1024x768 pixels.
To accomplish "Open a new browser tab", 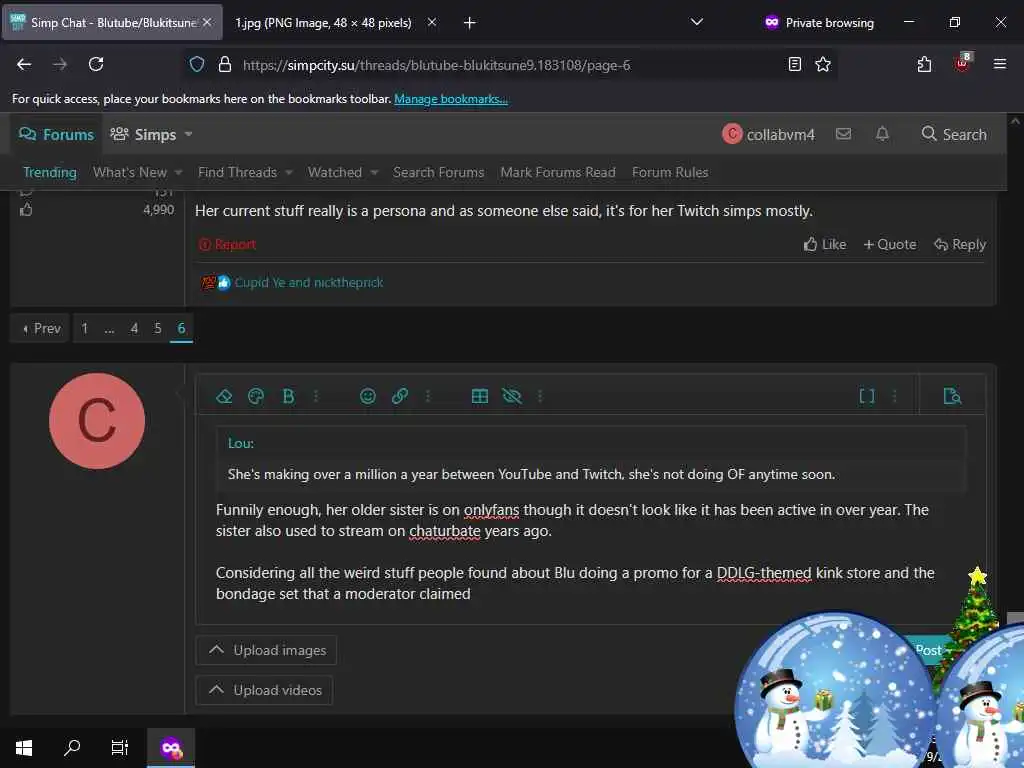I will pos(470,23).
